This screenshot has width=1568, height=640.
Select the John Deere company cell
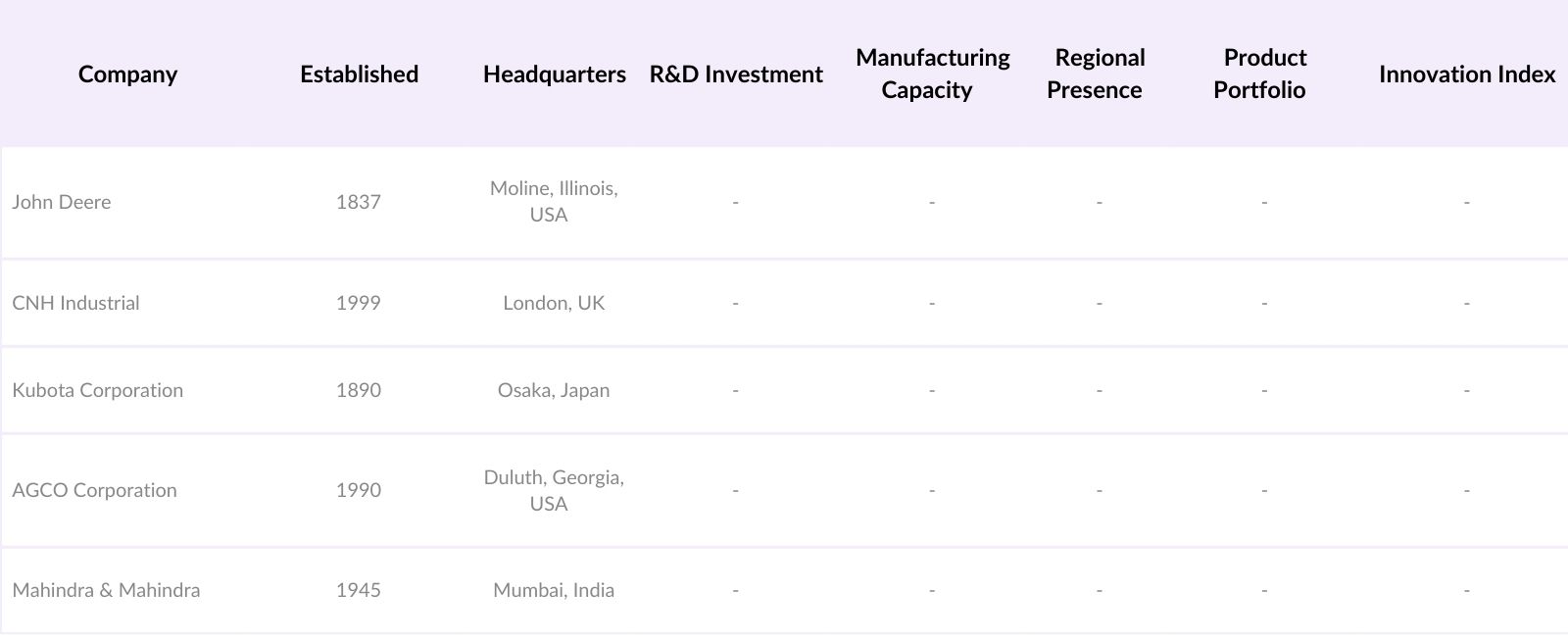[x=62, y=202]
